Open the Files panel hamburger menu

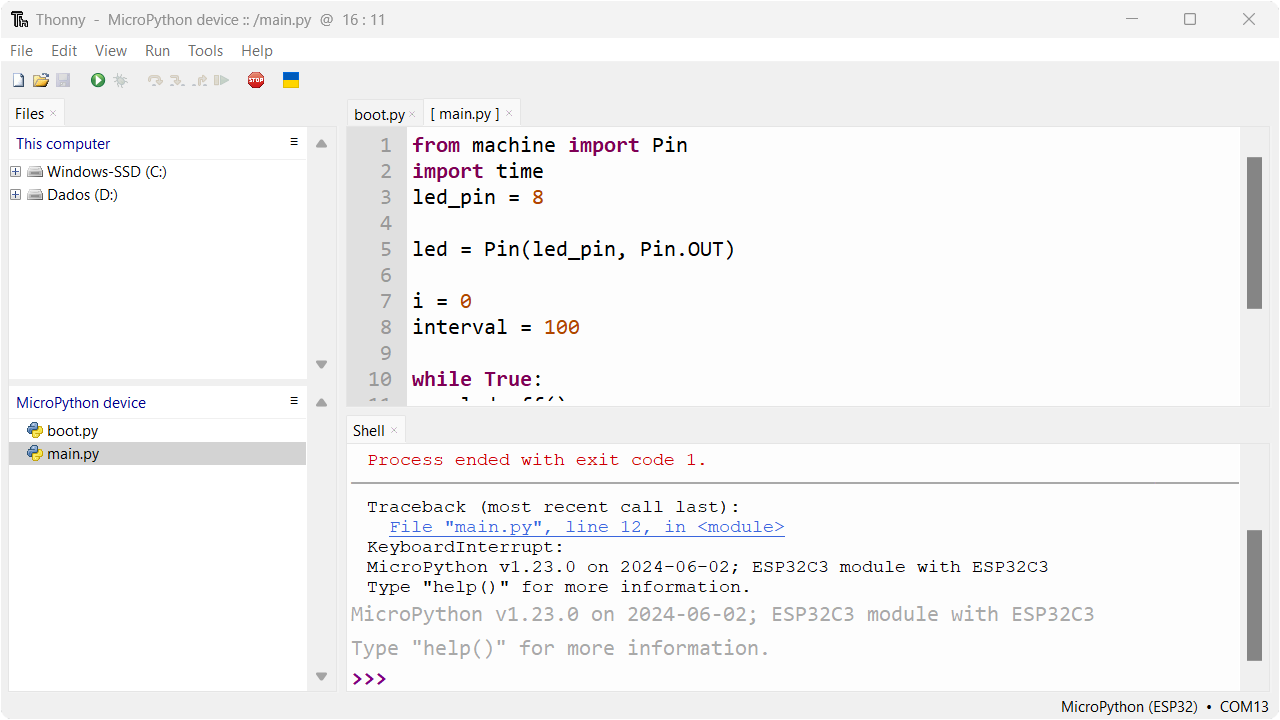click(293, 141)
